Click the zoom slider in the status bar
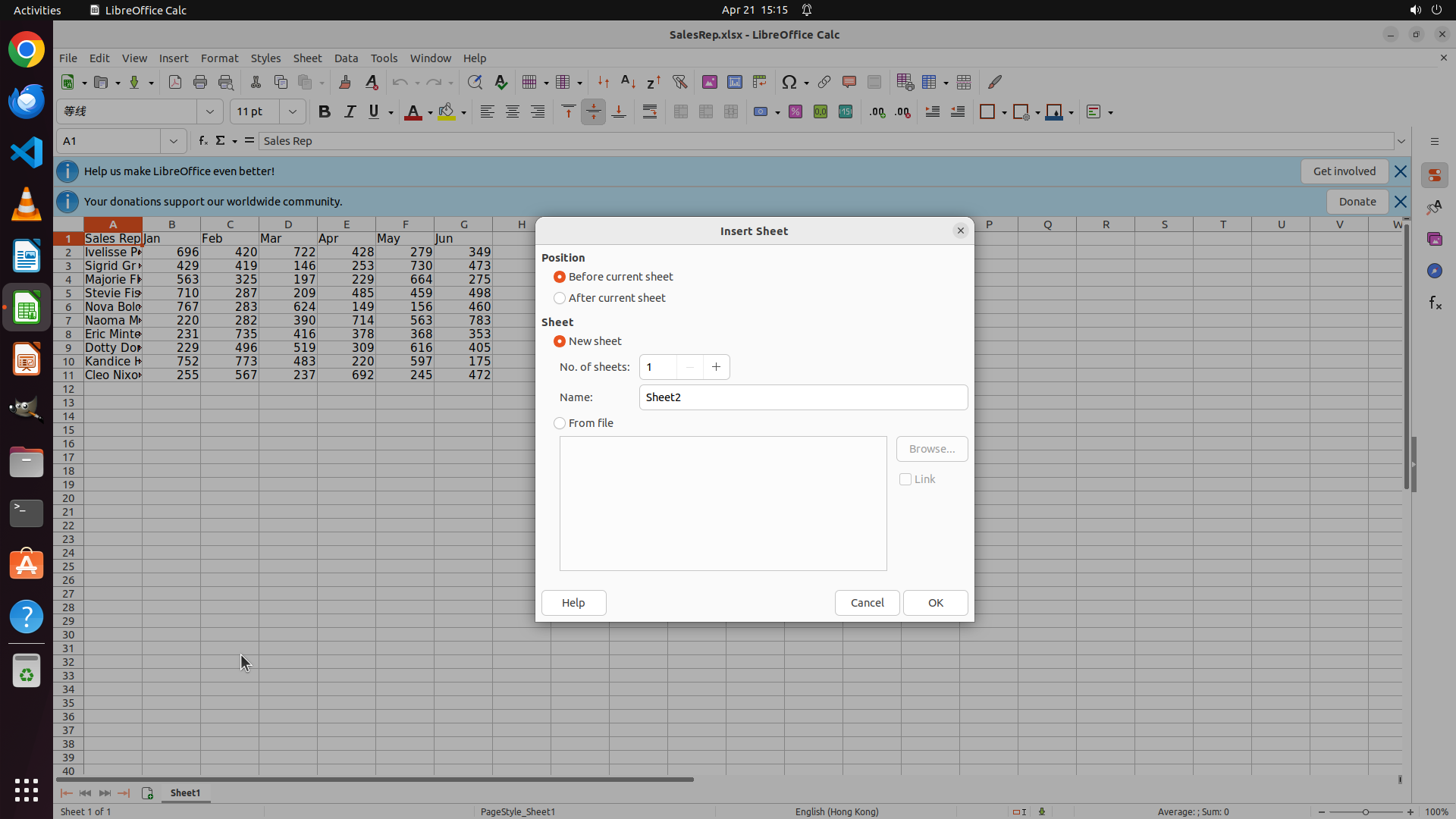1456x819 pixels. pyautogui.click(x=1365, y=812)
